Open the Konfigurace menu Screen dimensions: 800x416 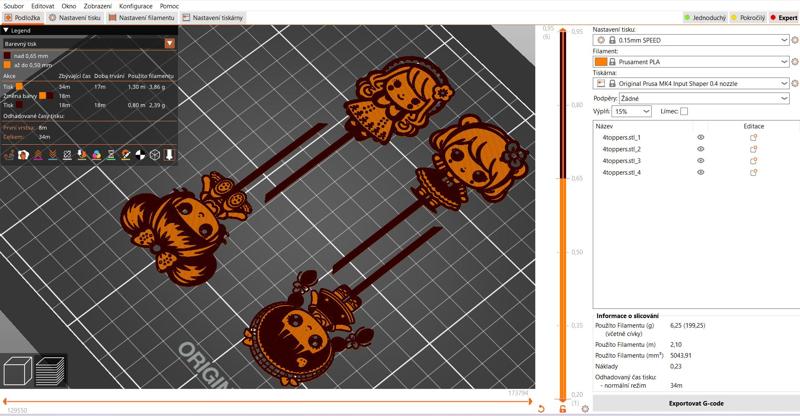pyautogui.click(x=136, y=6)
